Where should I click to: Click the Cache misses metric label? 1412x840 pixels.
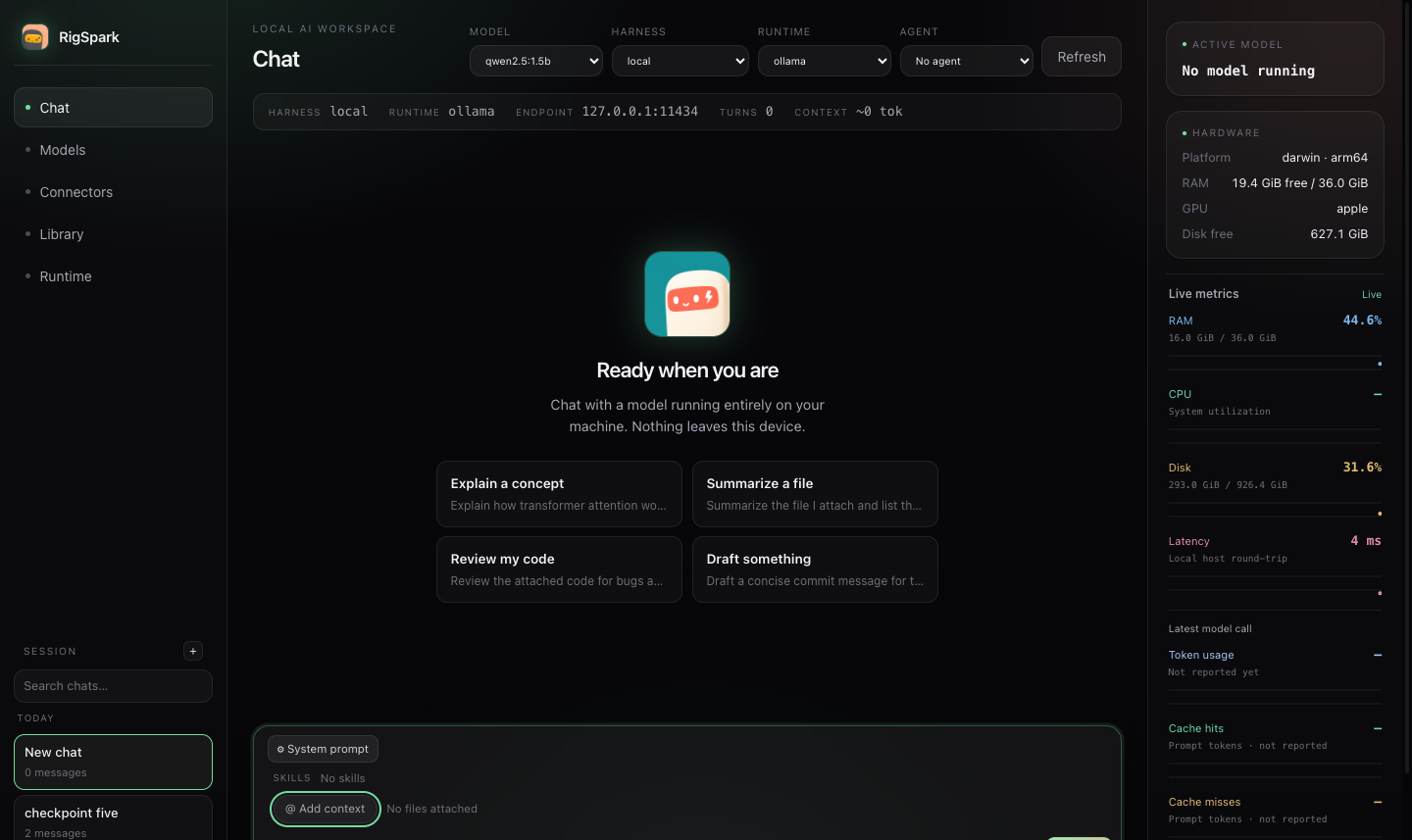1204,802
